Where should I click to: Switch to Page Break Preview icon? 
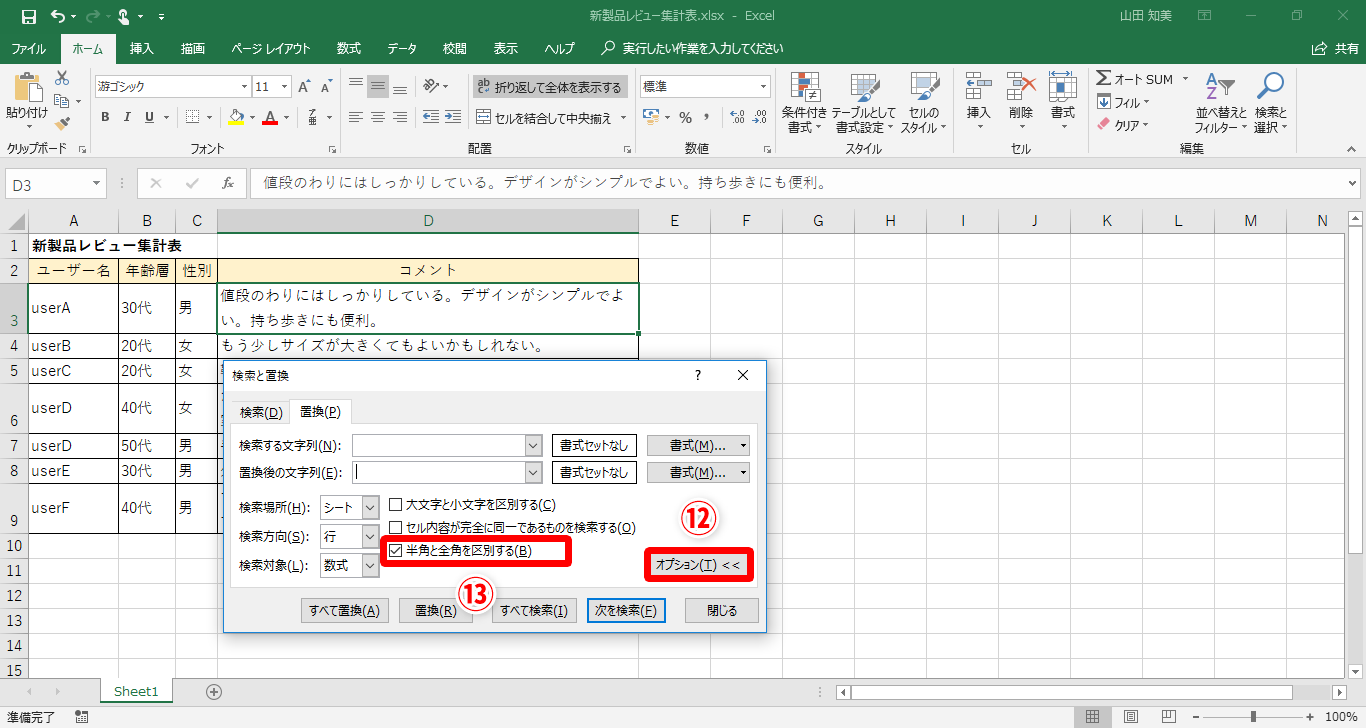[1166, 717]
